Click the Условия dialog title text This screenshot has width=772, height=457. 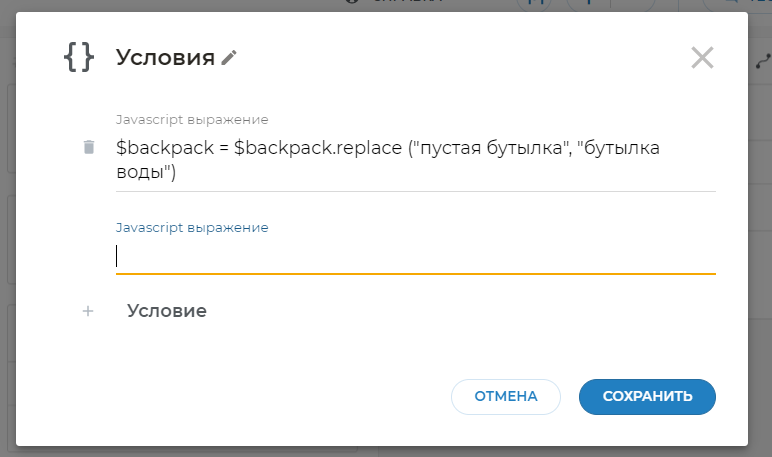pos(165,58)
